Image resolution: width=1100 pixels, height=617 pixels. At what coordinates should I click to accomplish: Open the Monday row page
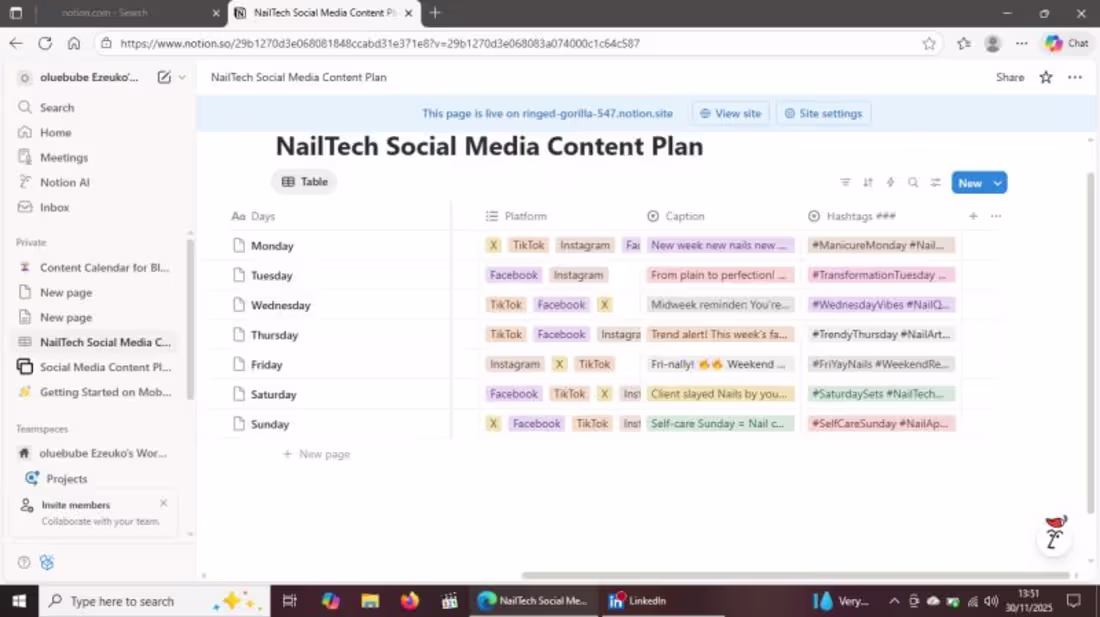(272, 246)
